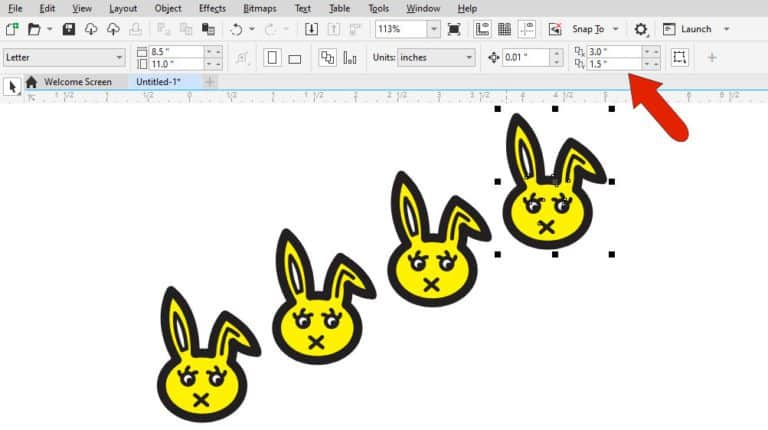Click the Treat as filled bounding box icon

679,57
